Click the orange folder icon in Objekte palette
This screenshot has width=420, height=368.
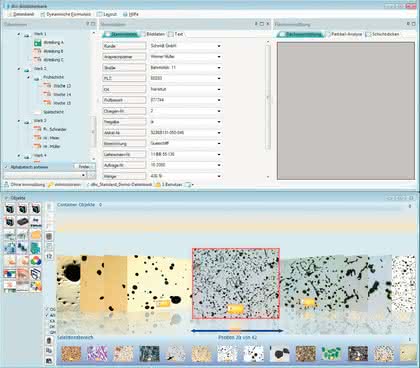36,235
